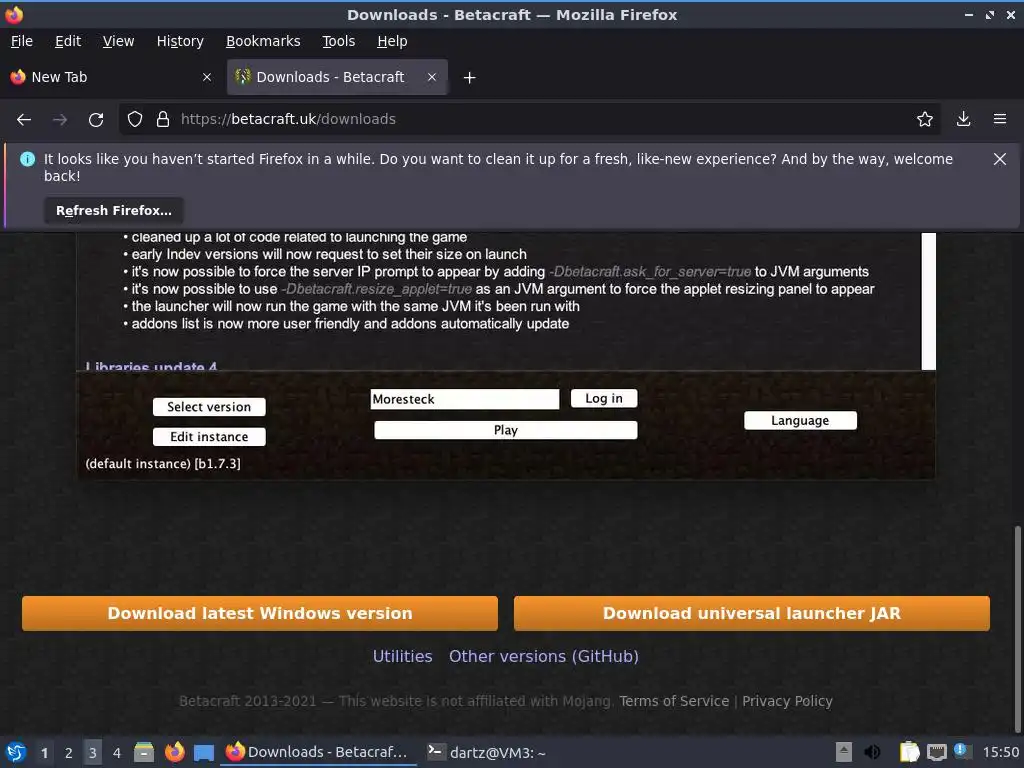
Task: Open the View menu
Action: click(118, 41)
